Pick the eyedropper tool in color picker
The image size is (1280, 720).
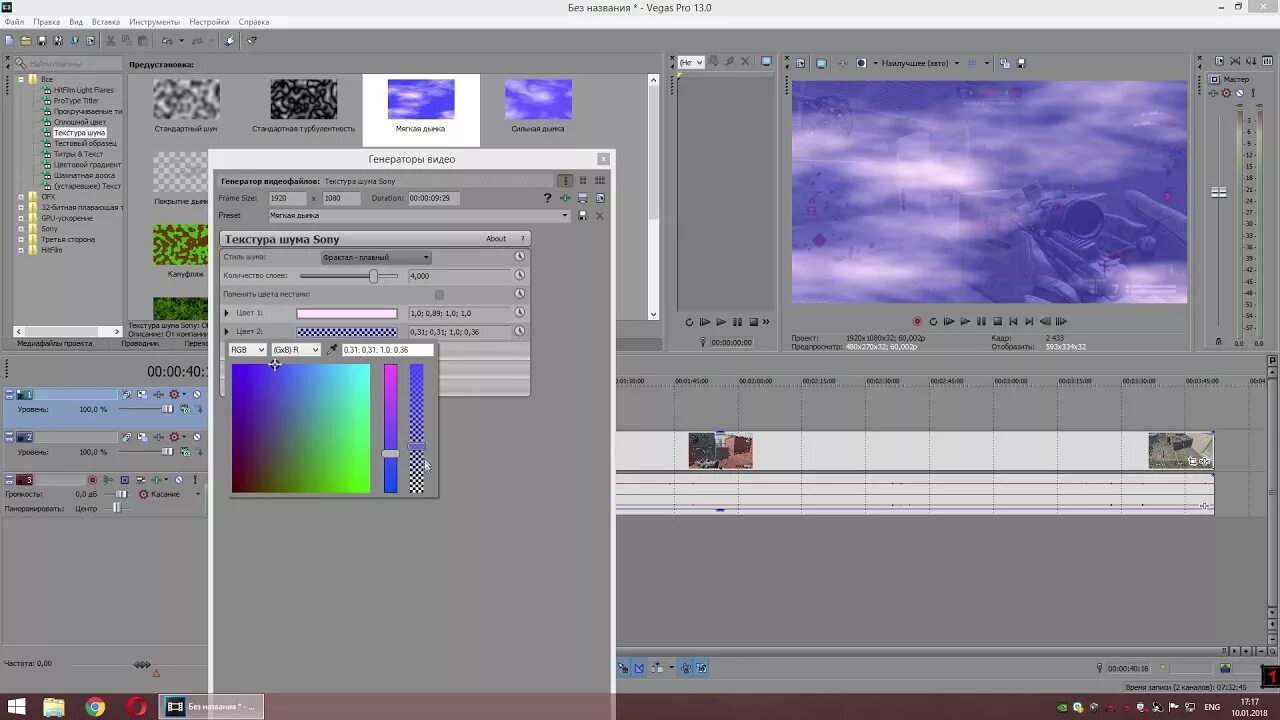tap(332, 350)
